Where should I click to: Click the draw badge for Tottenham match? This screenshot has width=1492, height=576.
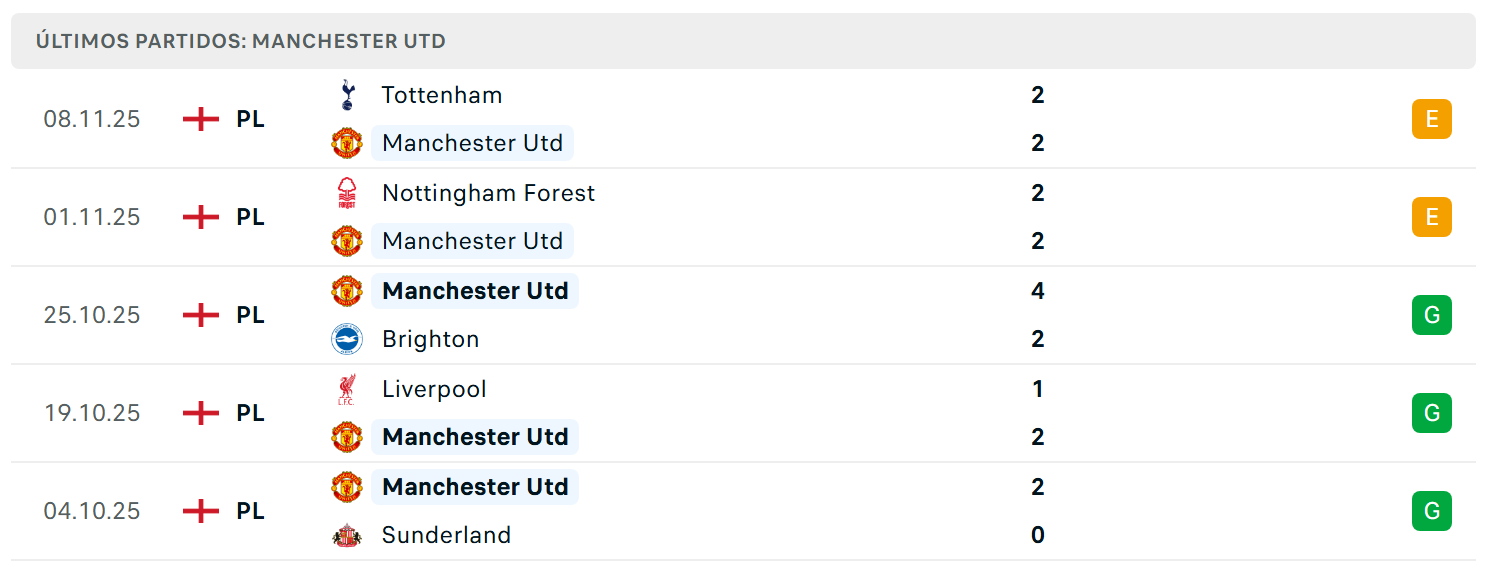1431,119
